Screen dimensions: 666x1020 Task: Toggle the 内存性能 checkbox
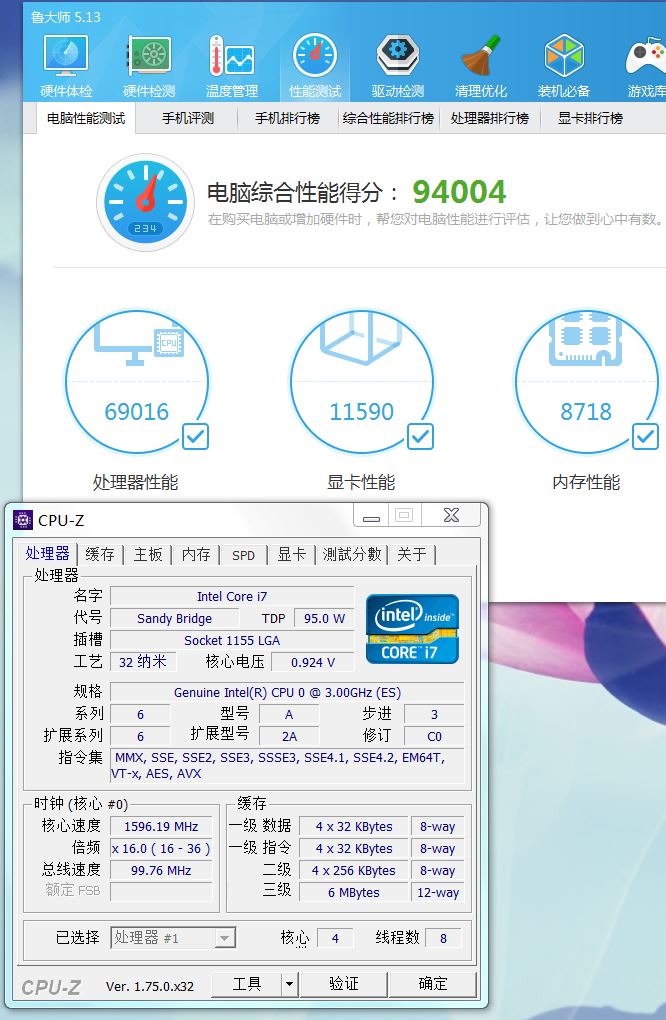point(645,436)
